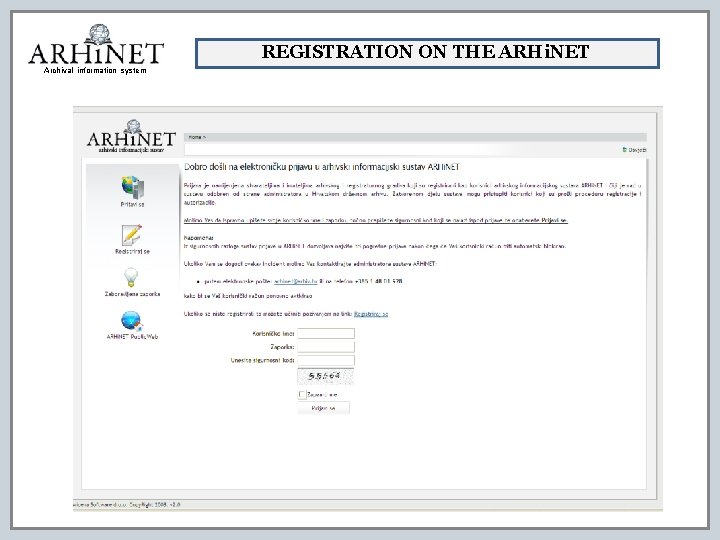Image resolution: width=720 pixels, height=540 pixels.
Task: Click the 'ARHiNET PublicWeb' sidebar label
Action: coord(132,337)
